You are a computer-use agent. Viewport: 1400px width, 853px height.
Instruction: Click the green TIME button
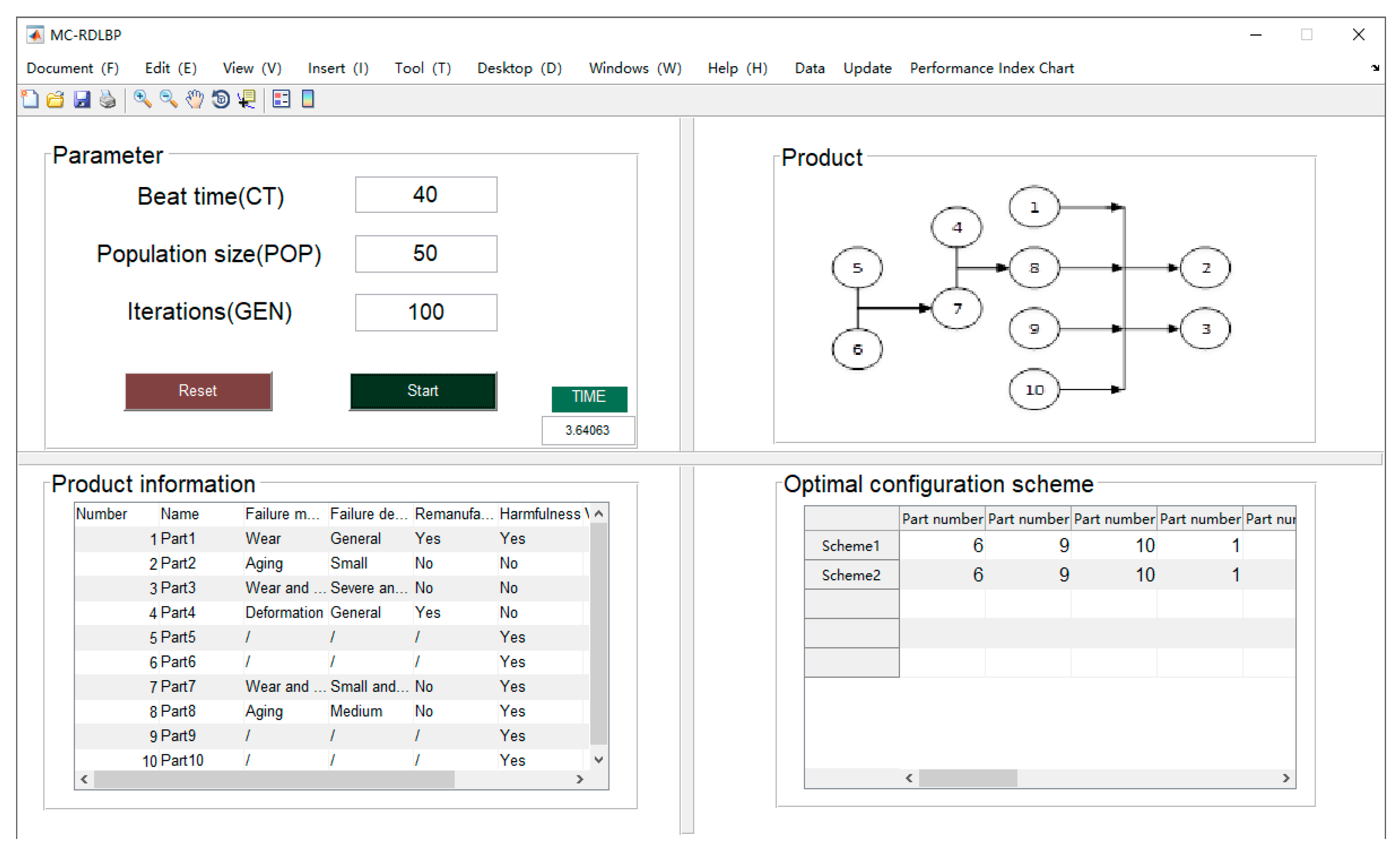589,399
